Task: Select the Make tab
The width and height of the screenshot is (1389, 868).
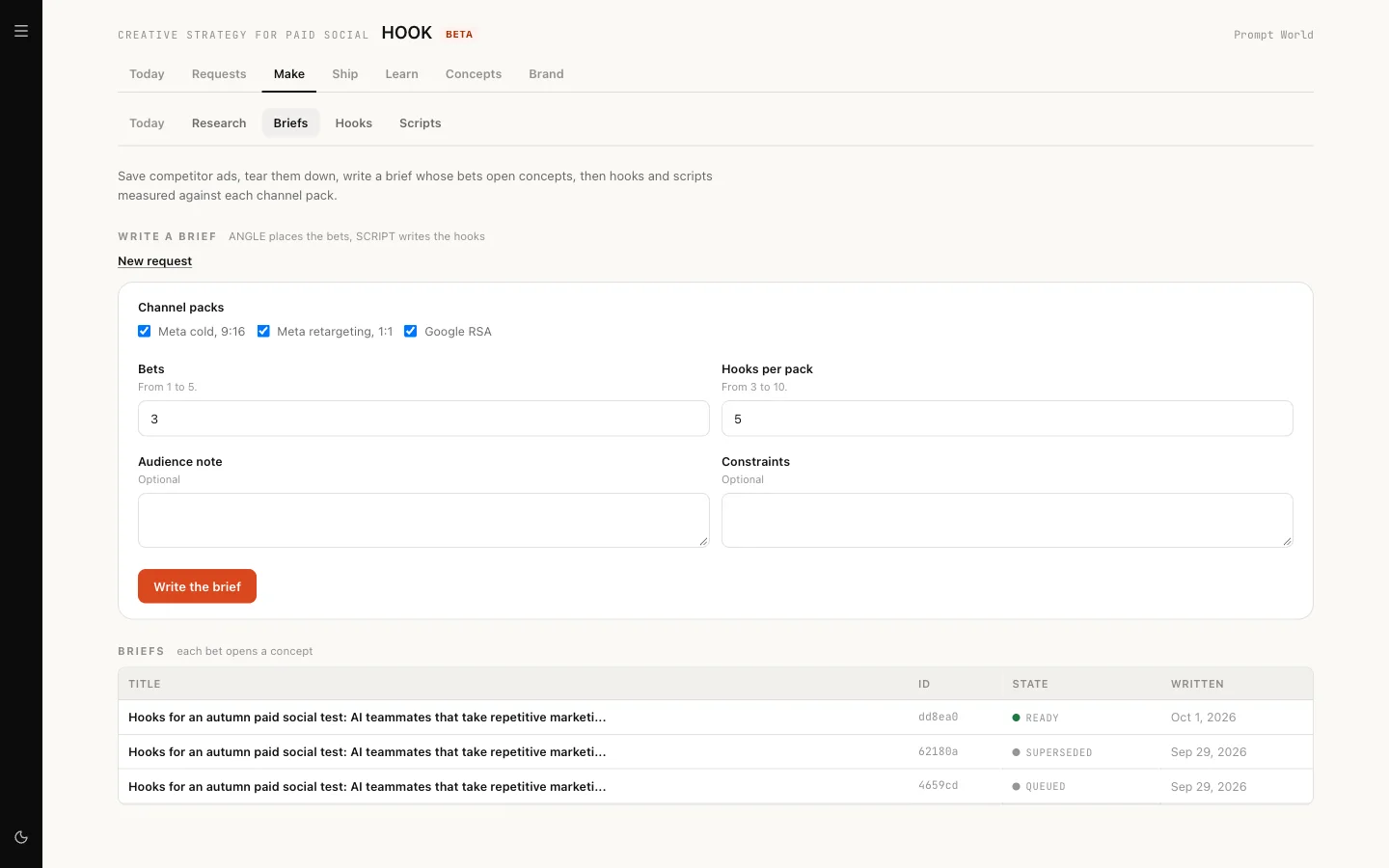Action: pos(289,74)
